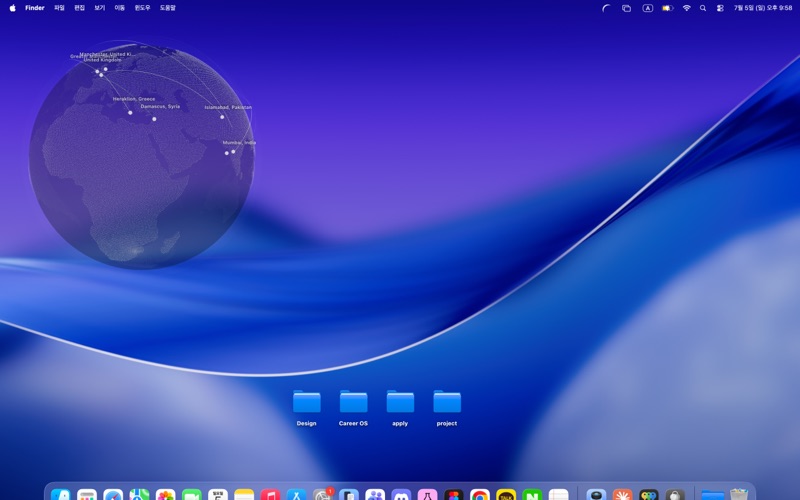Open the Notes app in Dock
This screenshot has height=500, width=800.
[x=244, y=494]
